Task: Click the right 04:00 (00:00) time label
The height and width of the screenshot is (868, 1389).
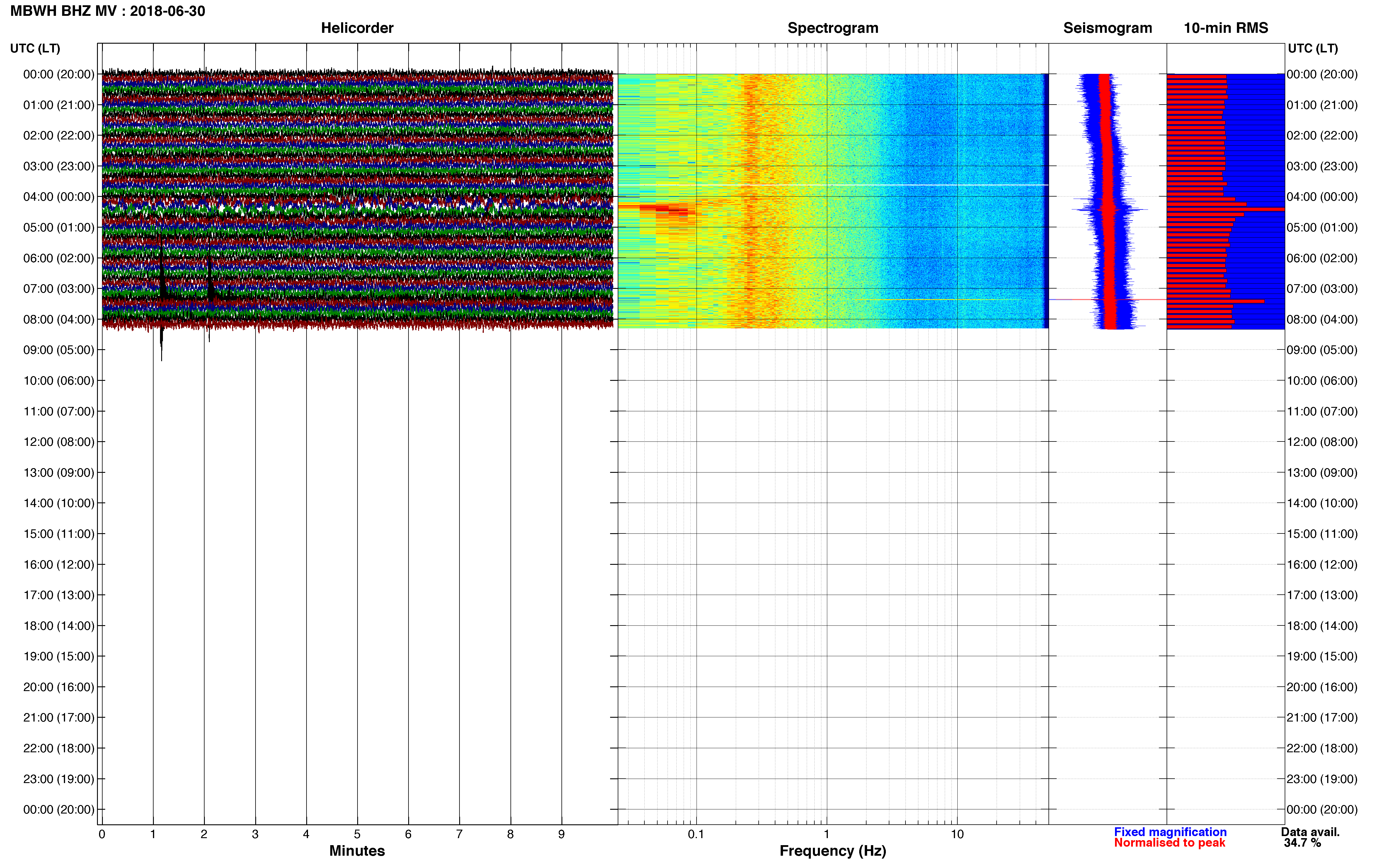Action: [1322, 197]
